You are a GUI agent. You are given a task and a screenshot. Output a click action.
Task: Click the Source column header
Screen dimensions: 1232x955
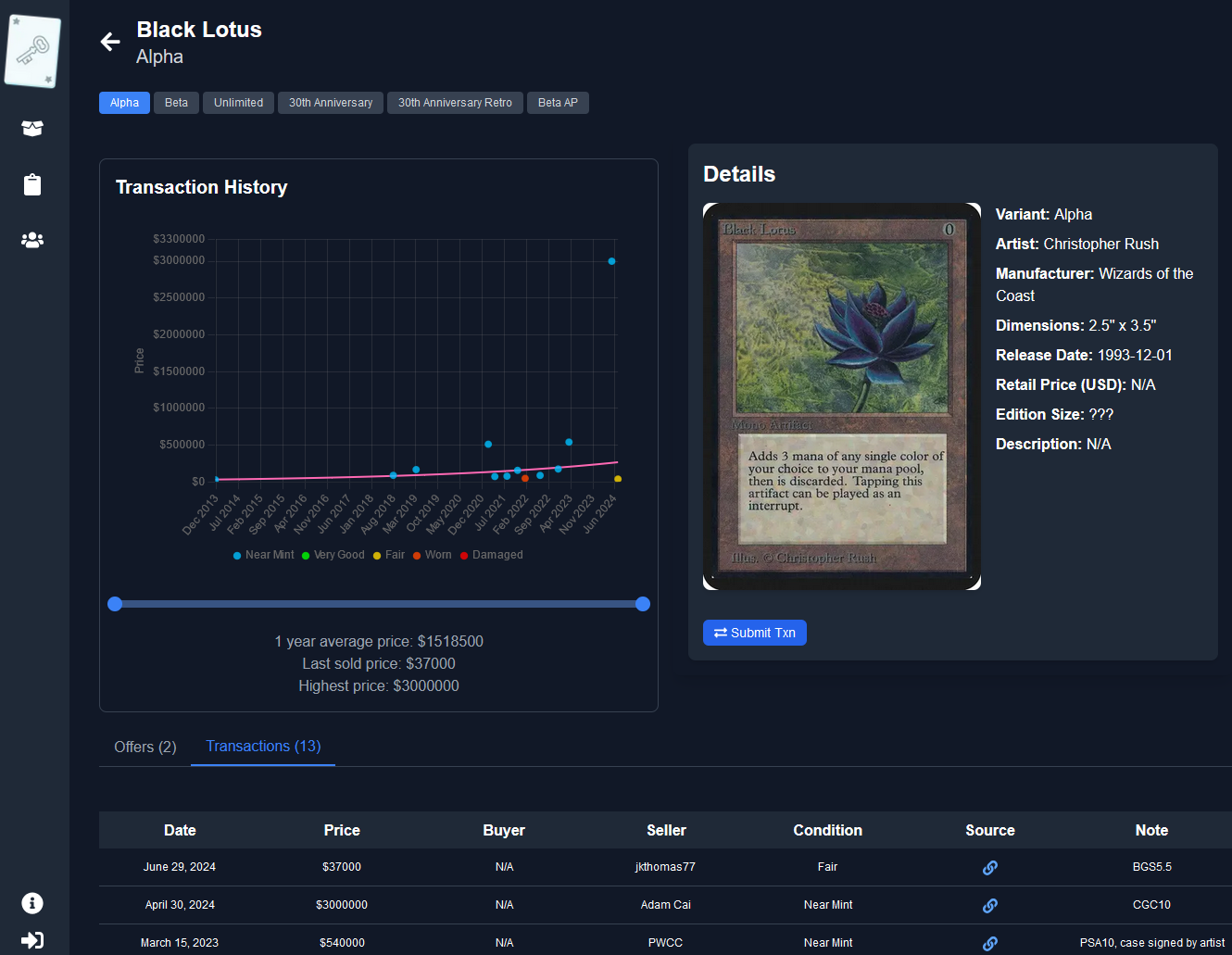[x=990, y=830]
